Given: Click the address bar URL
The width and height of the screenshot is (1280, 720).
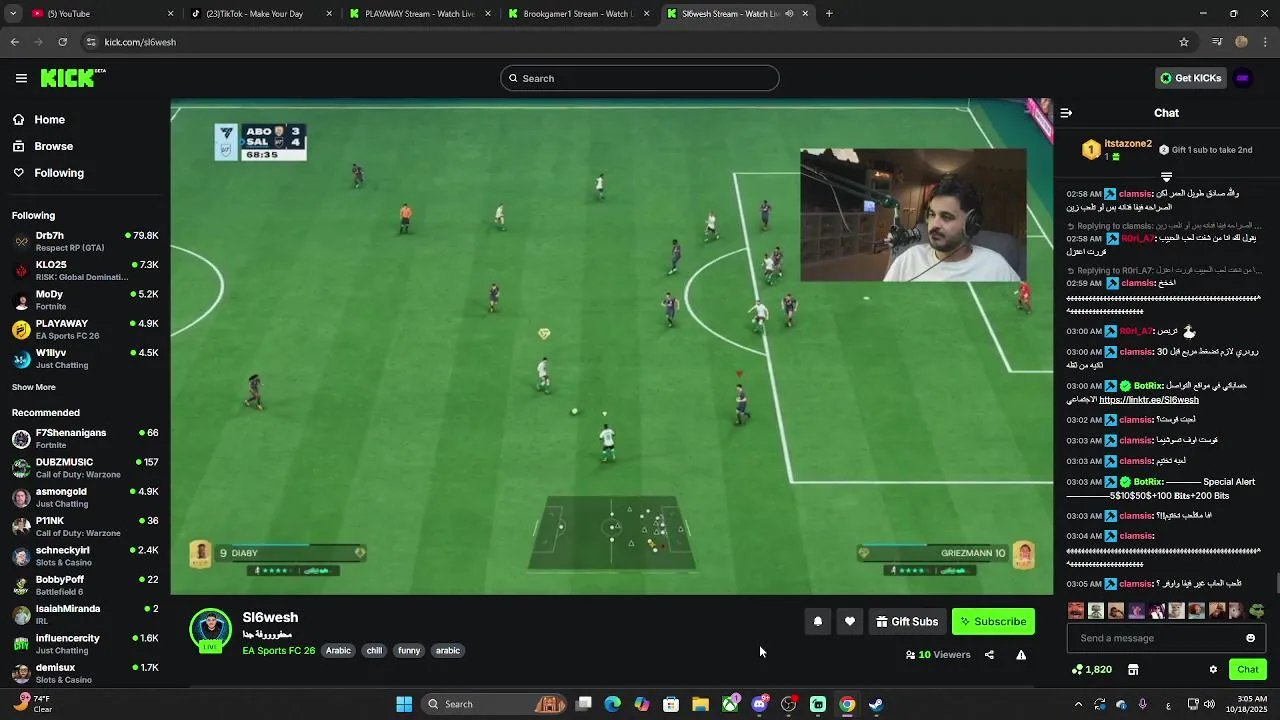Looking at the screenshot, I should click(x=140, y=42).
